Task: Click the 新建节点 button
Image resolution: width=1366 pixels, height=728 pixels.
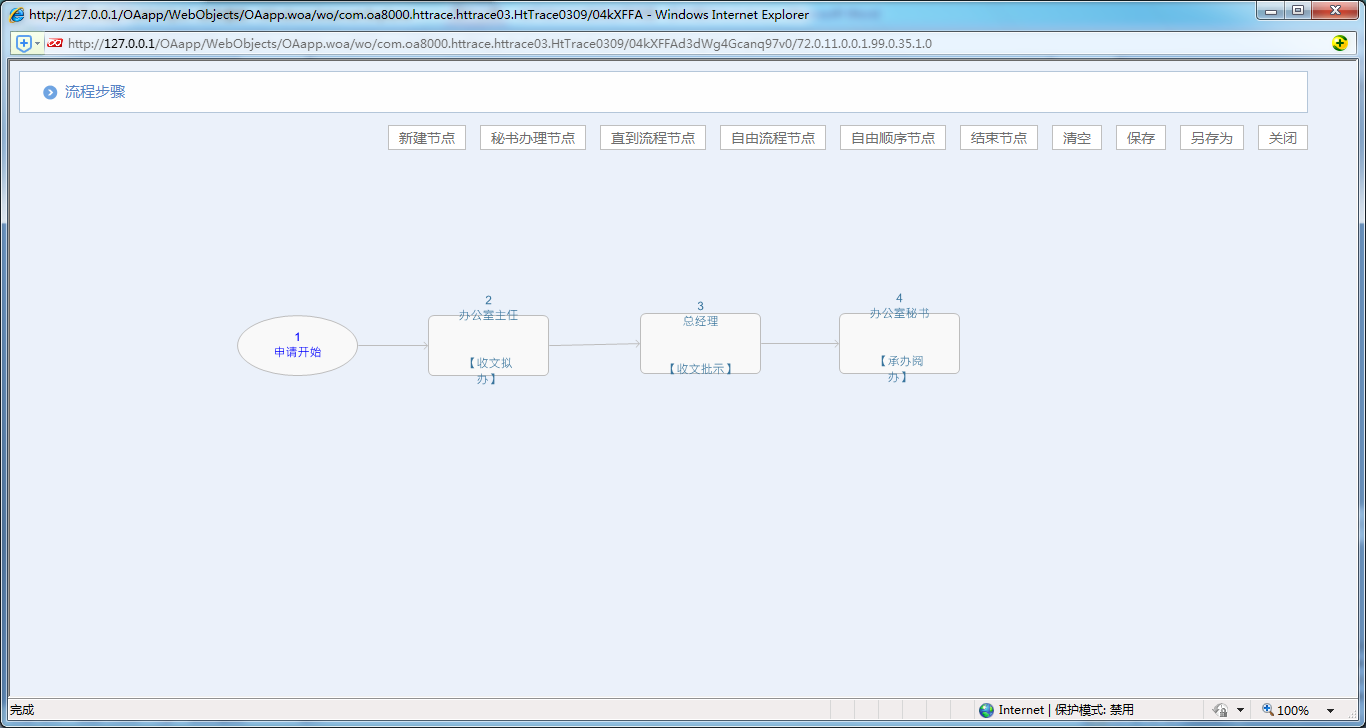Action: (427, 138)
